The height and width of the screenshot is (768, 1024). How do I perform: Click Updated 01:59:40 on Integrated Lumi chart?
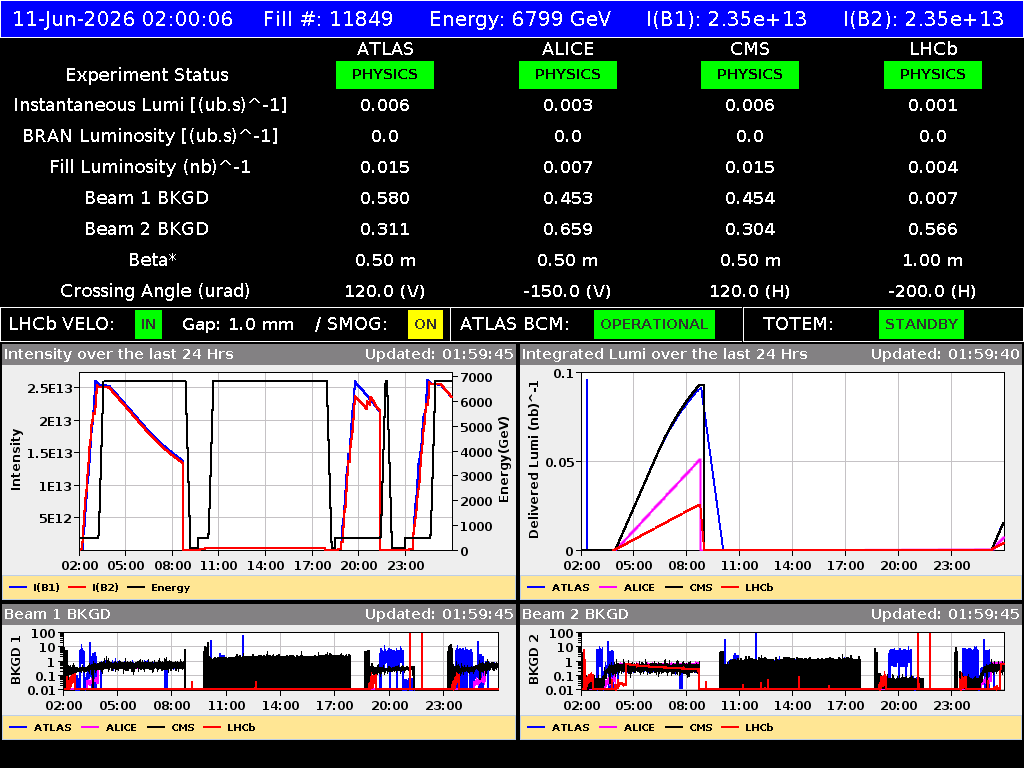click(x=945, y=354)
